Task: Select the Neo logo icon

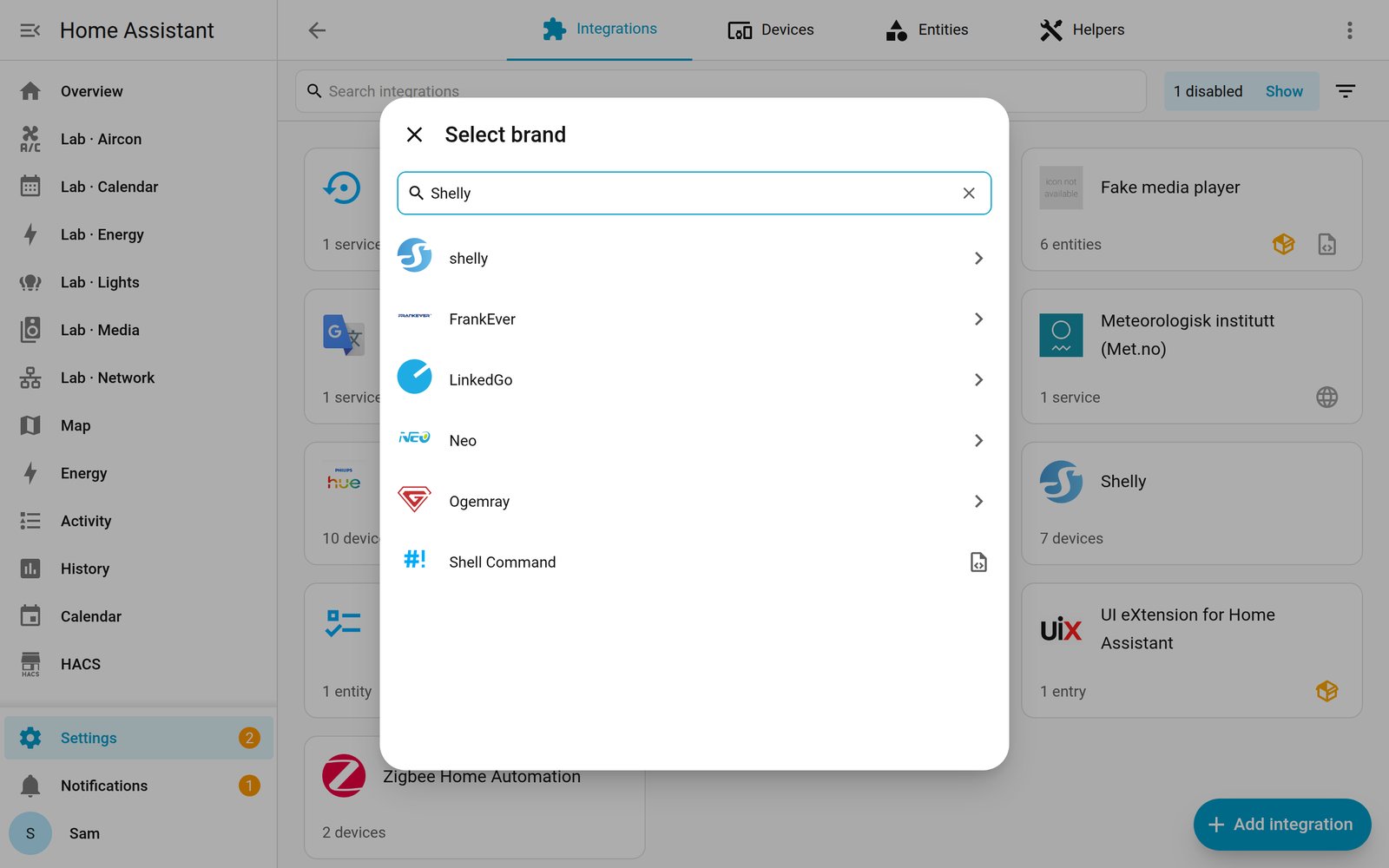Action: click(414, 437)
